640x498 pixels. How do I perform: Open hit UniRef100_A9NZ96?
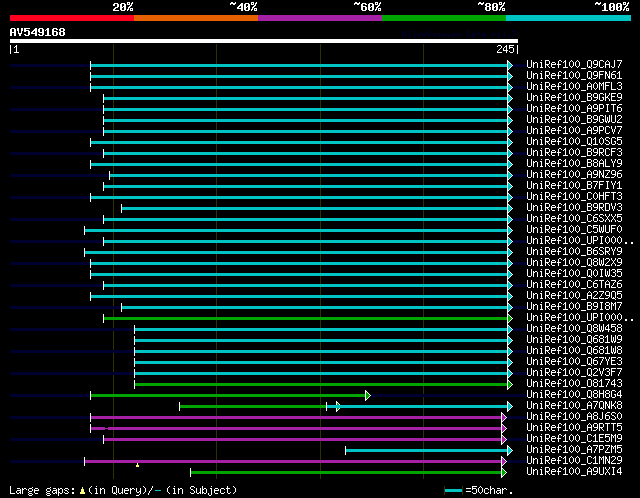(x=574, y=174)
